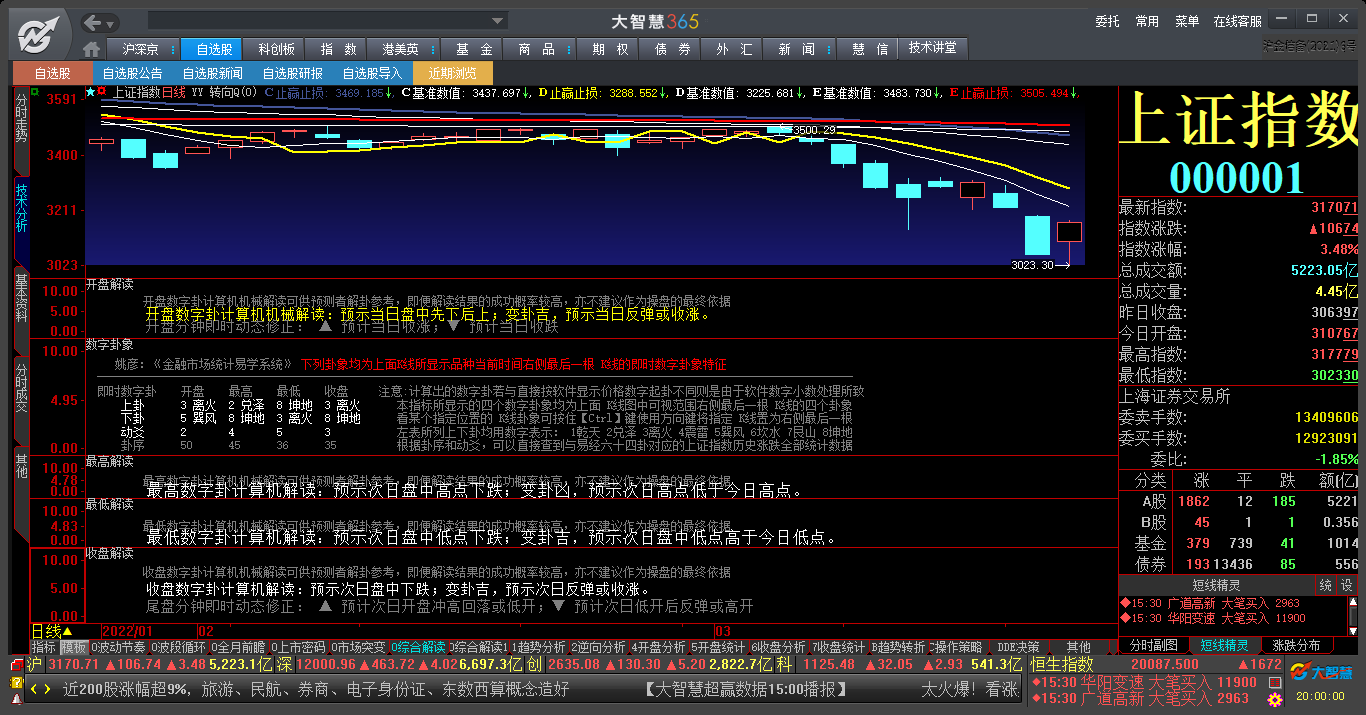Click 自选股导入 import button
The image size is (1366, 715).
[x=372, y=73]
